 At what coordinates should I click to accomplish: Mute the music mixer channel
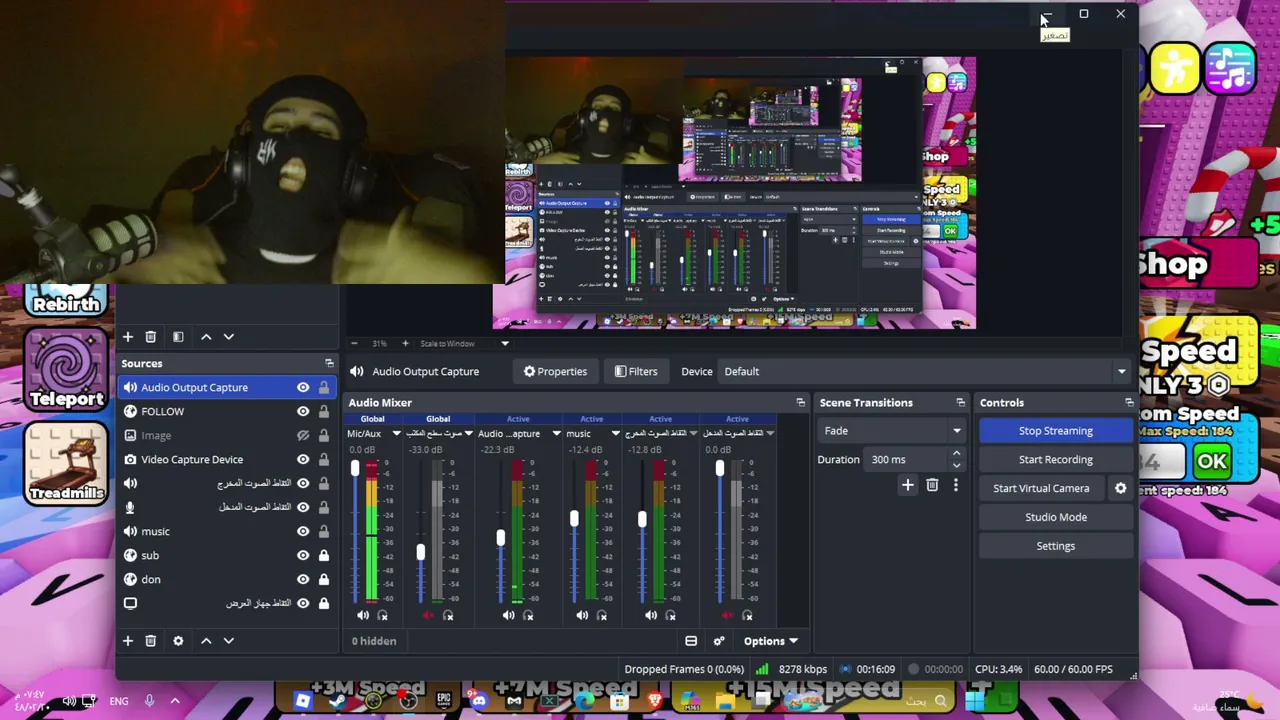[582, 616]
